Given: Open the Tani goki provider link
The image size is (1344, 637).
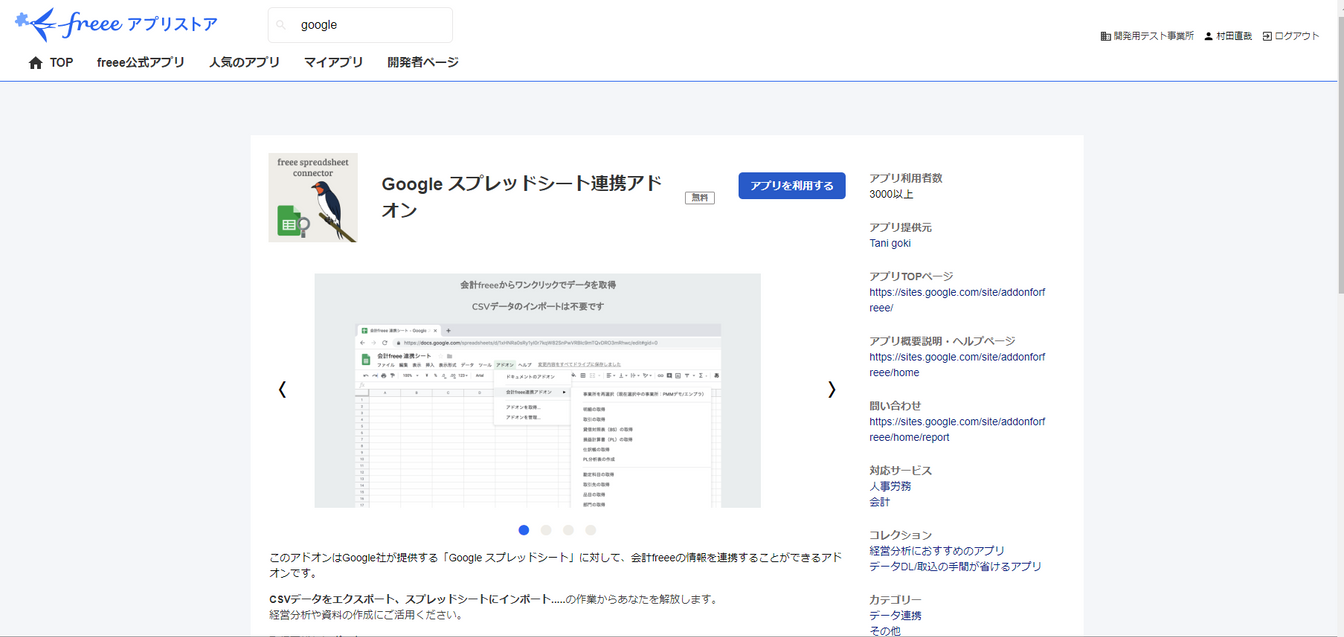Looking at the screenshot, I should [x=890, y=243].
